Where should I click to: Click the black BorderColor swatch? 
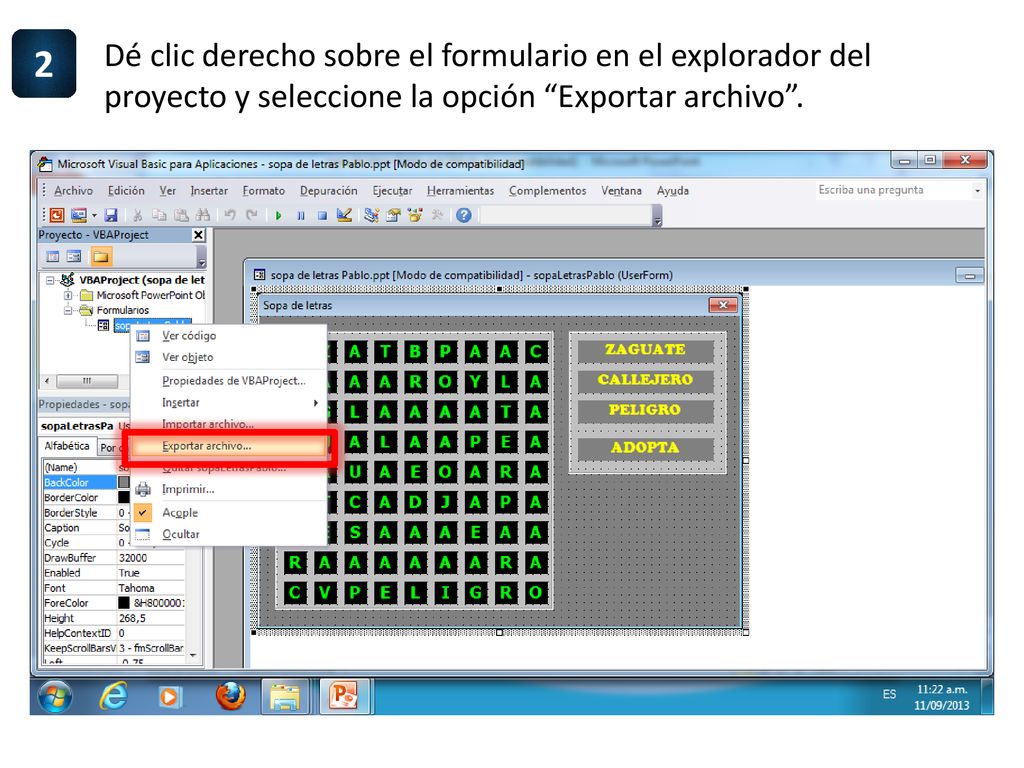[x=123, y=498]
